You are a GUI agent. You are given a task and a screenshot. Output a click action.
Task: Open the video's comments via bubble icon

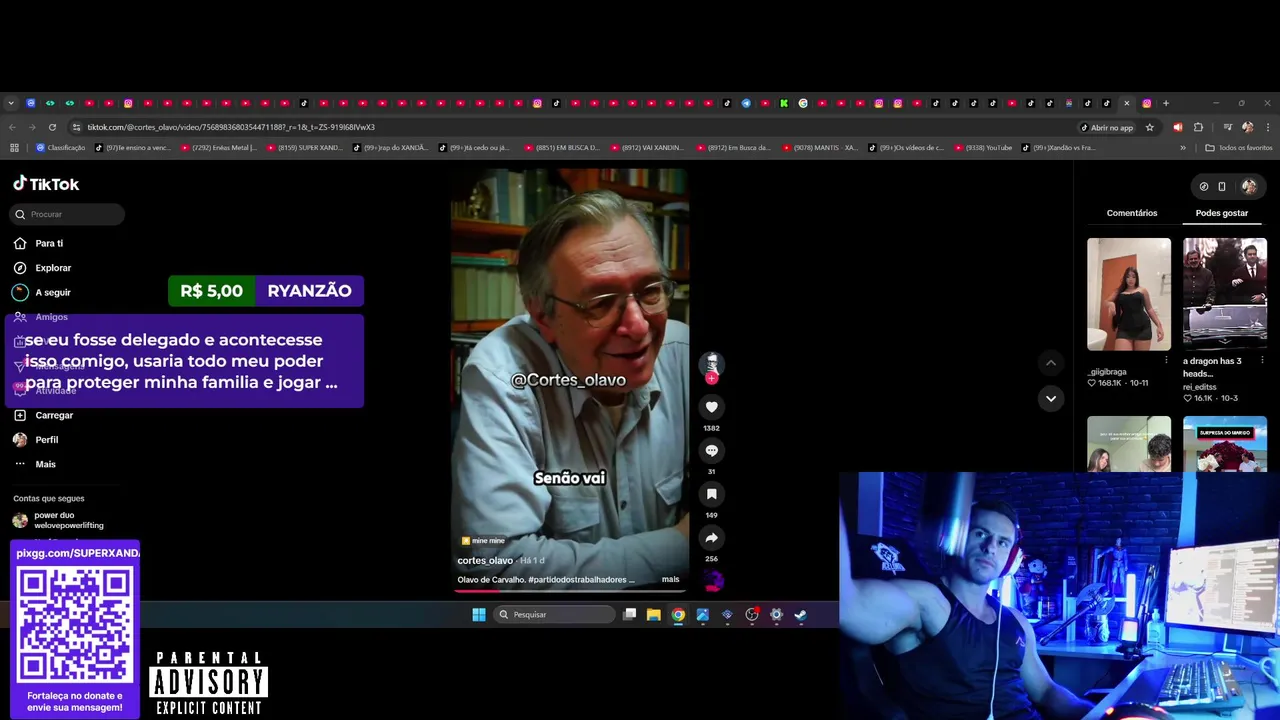(711, 451)
